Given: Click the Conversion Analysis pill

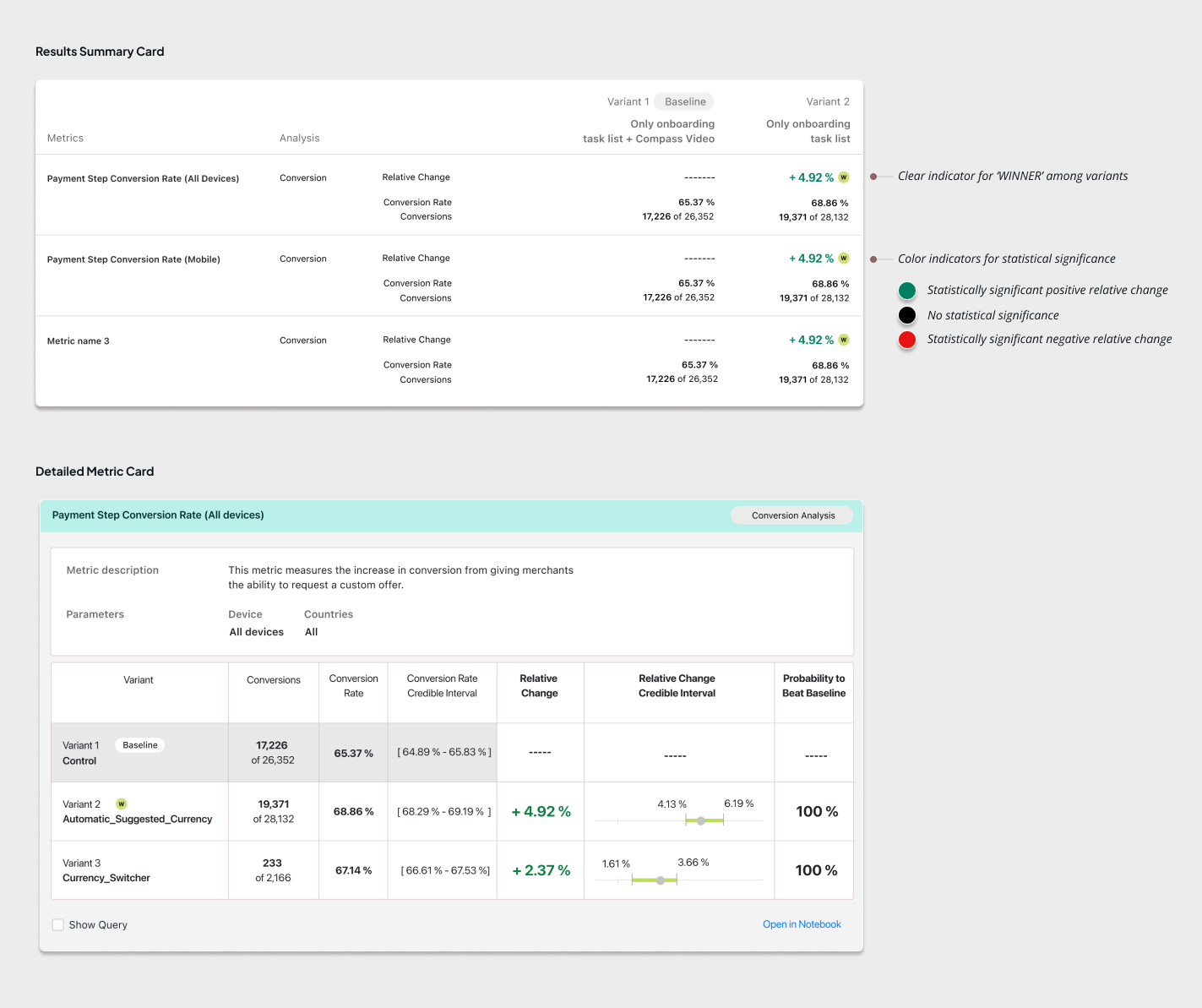Looking at the screenshot, I should click(792, 515).
